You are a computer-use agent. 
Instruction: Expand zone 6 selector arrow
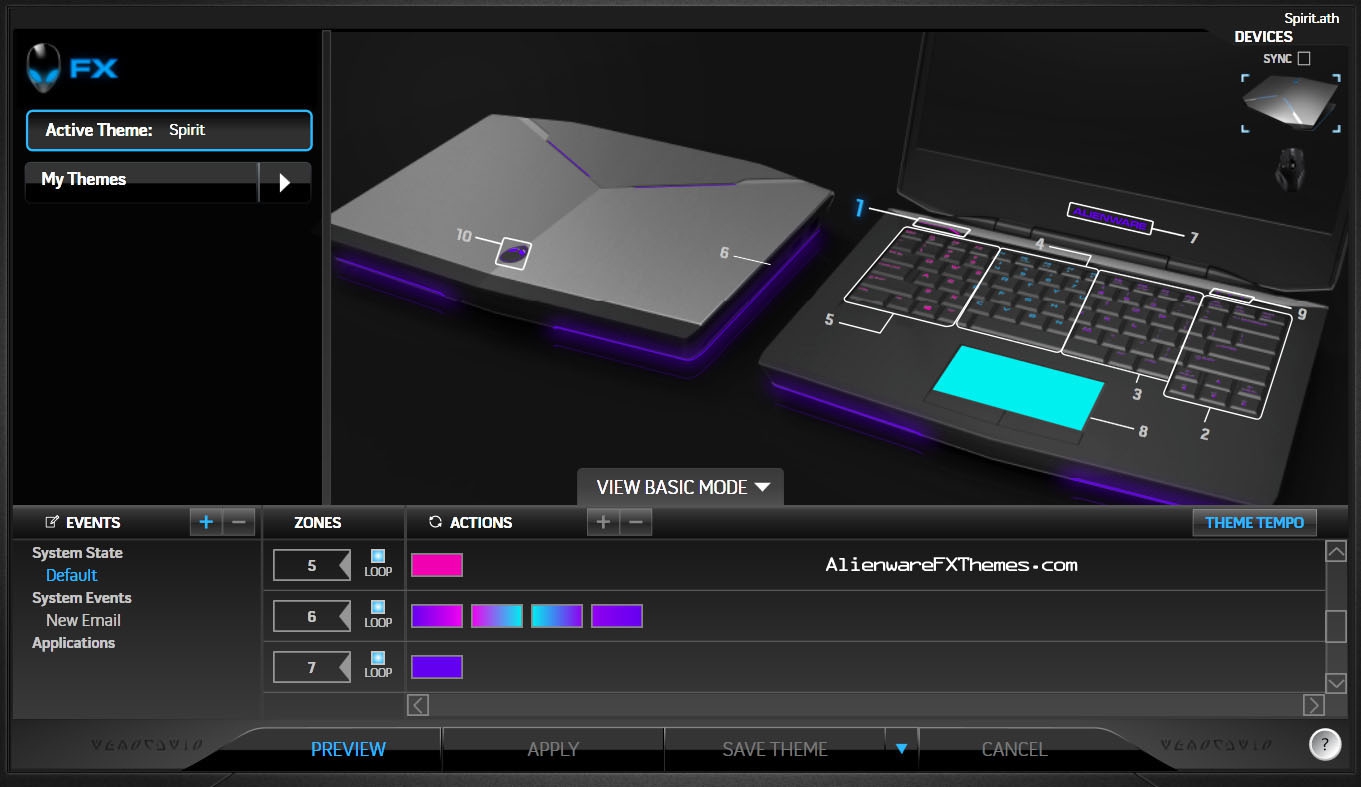coord(345,616)
